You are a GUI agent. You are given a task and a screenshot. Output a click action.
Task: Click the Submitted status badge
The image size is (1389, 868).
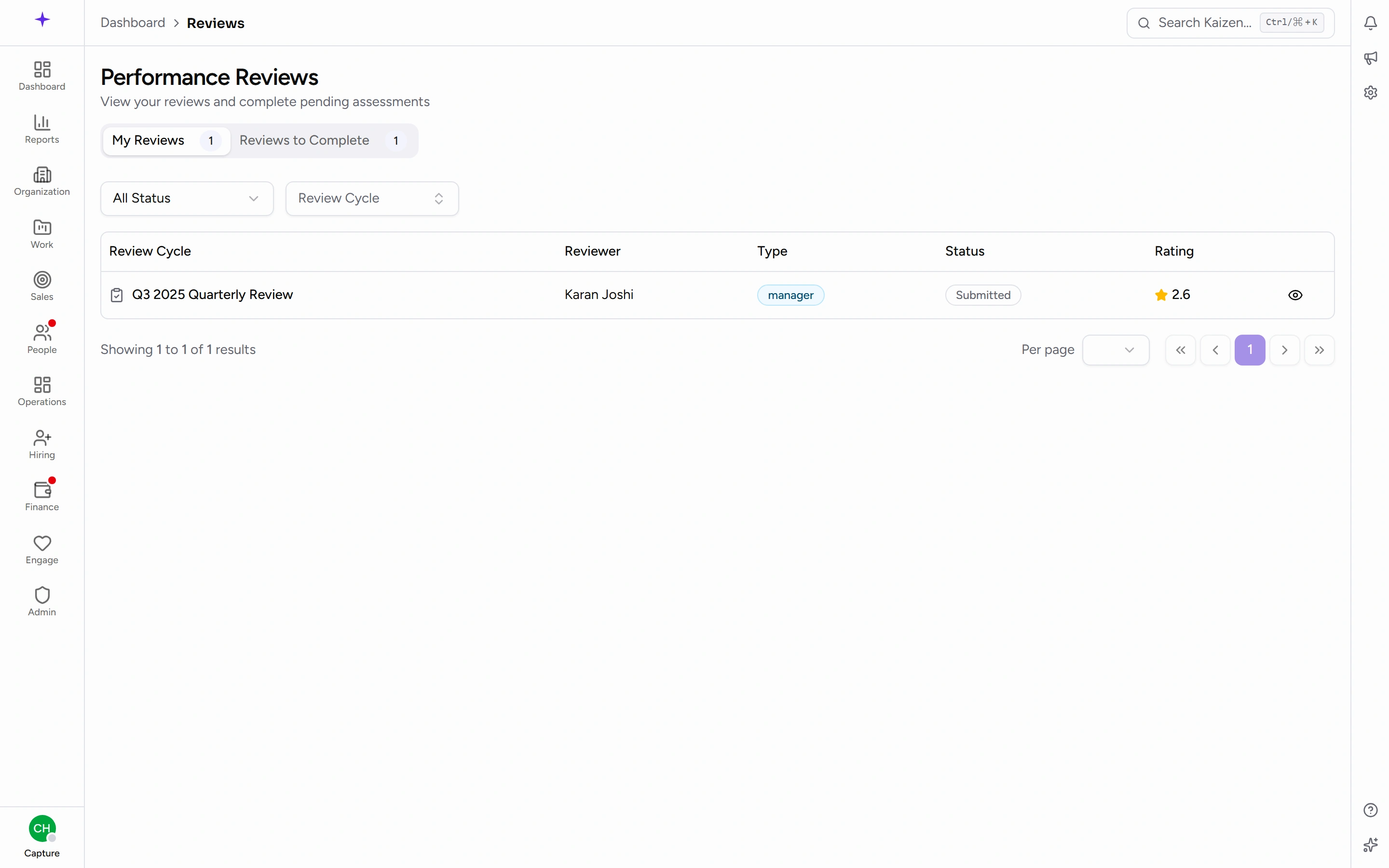[982, 295]
